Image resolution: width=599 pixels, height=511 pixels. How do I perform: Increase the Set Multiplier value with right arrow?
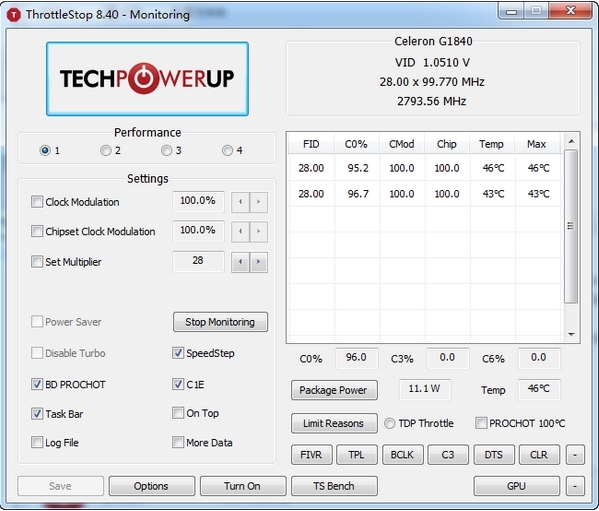pos(259,262)
